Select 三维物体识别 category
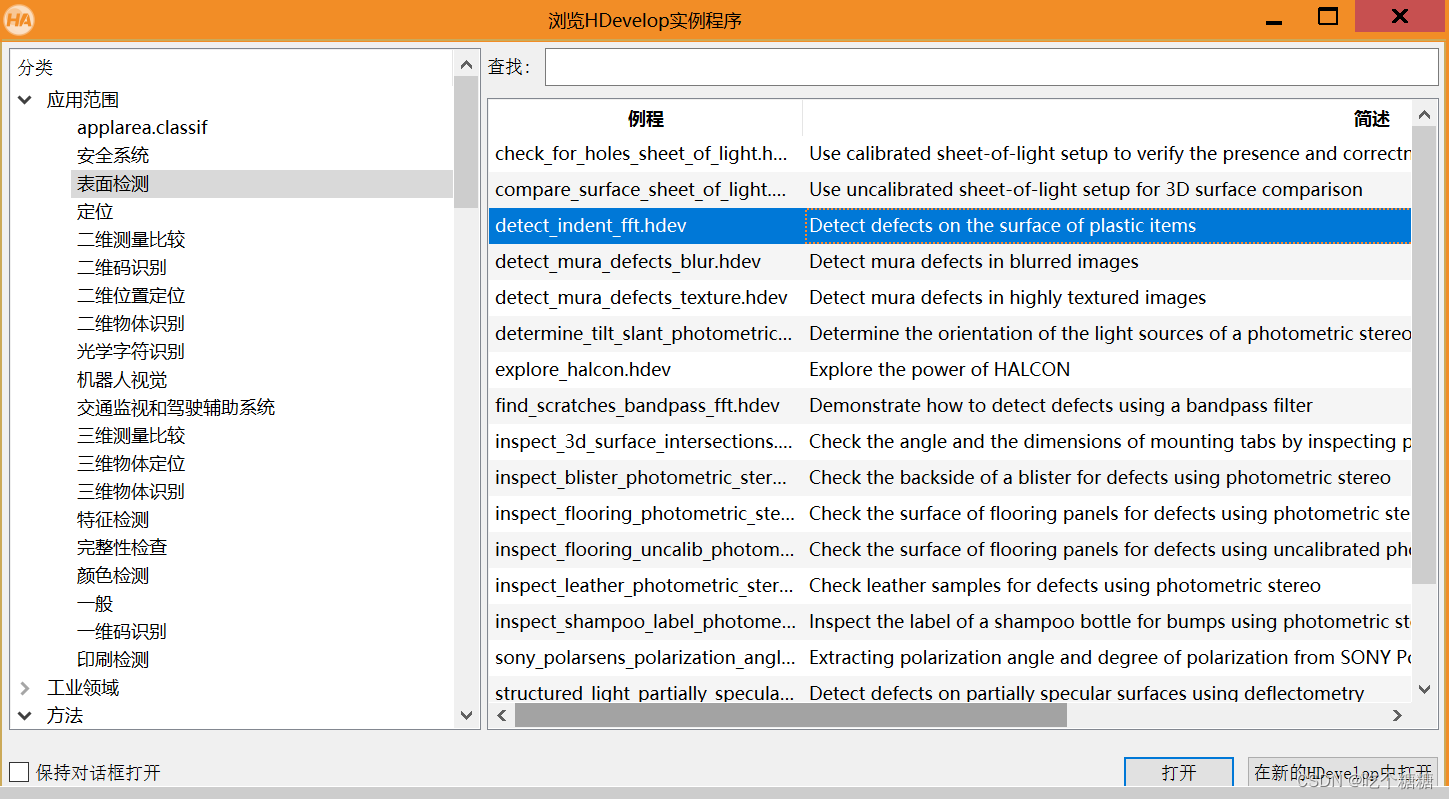1449x799 pixels. coord(131,492)
